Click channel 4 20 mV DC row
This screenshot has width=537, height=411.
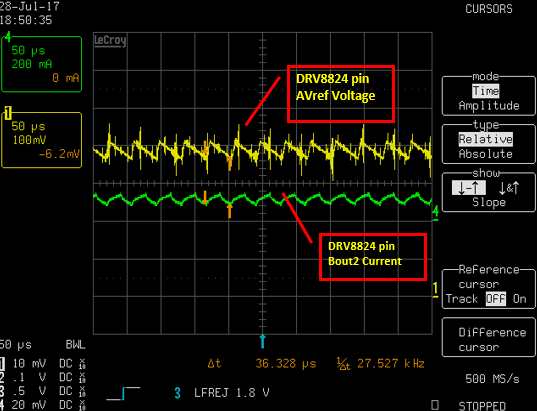43,404
